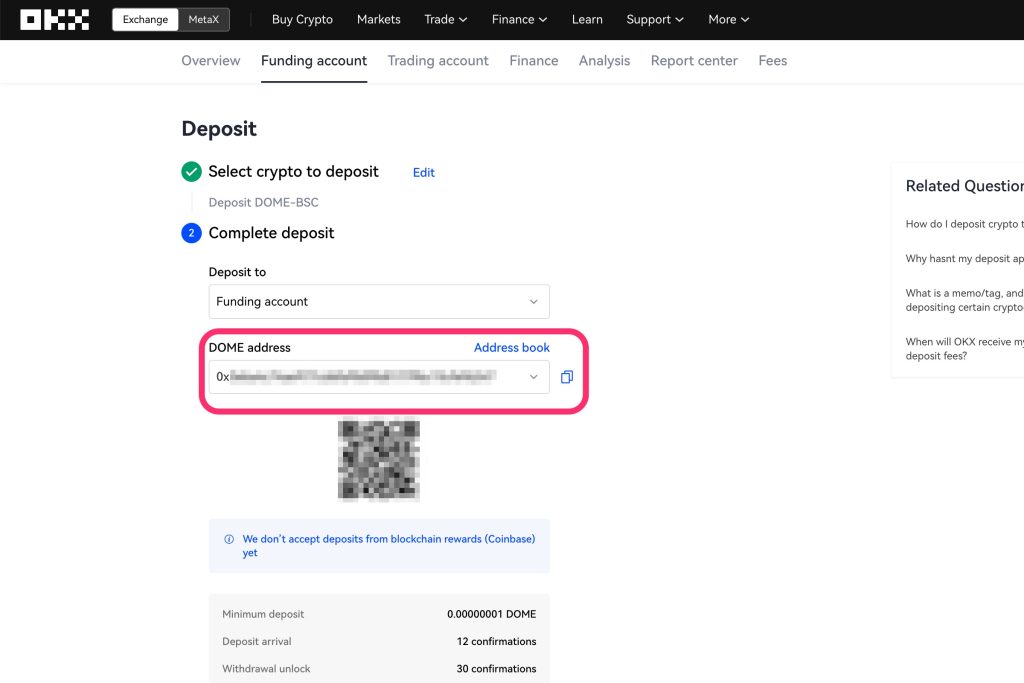Open Buy Crypto in the top navigation

302,19
